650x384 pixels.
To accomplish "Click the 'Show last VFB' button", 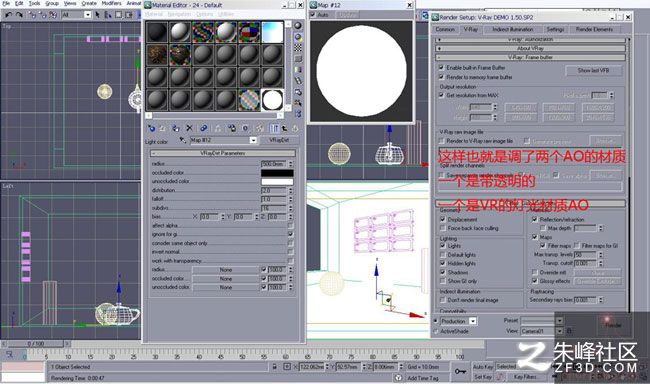I will coord(594,70).
